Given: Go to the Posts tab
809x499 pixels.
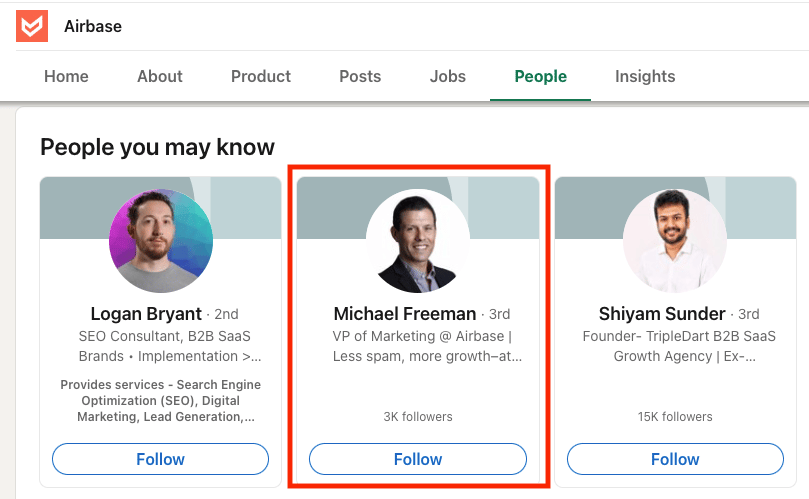Looking at the screenshot, I should [360, 76].
